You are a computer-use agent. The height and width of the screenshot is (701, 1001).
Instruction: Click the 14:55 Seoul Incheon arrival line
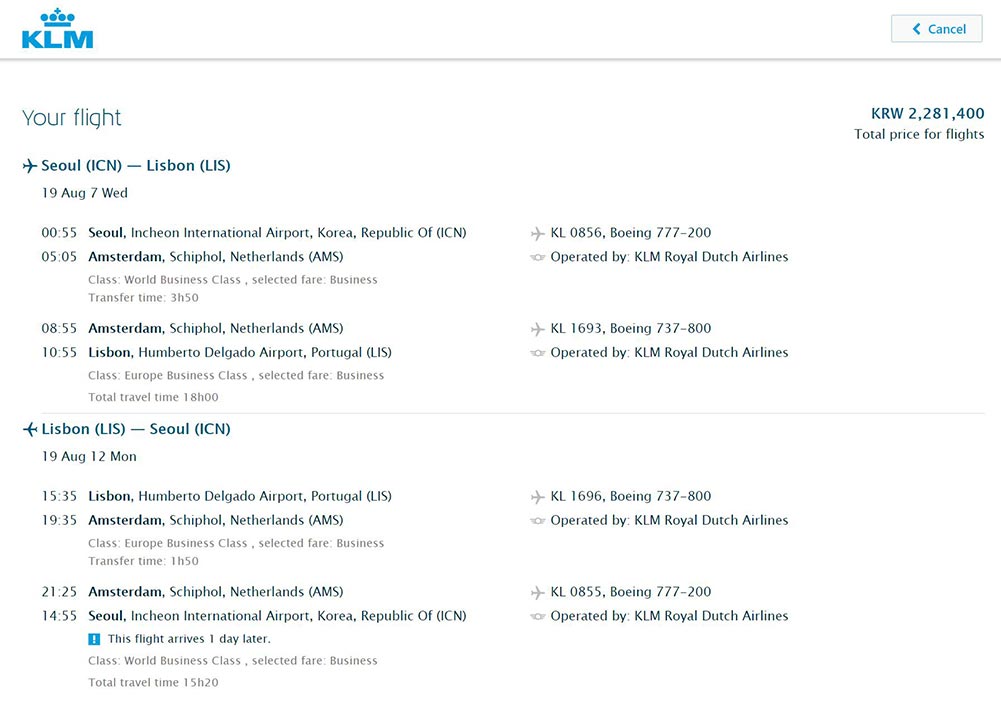[254, 616]
